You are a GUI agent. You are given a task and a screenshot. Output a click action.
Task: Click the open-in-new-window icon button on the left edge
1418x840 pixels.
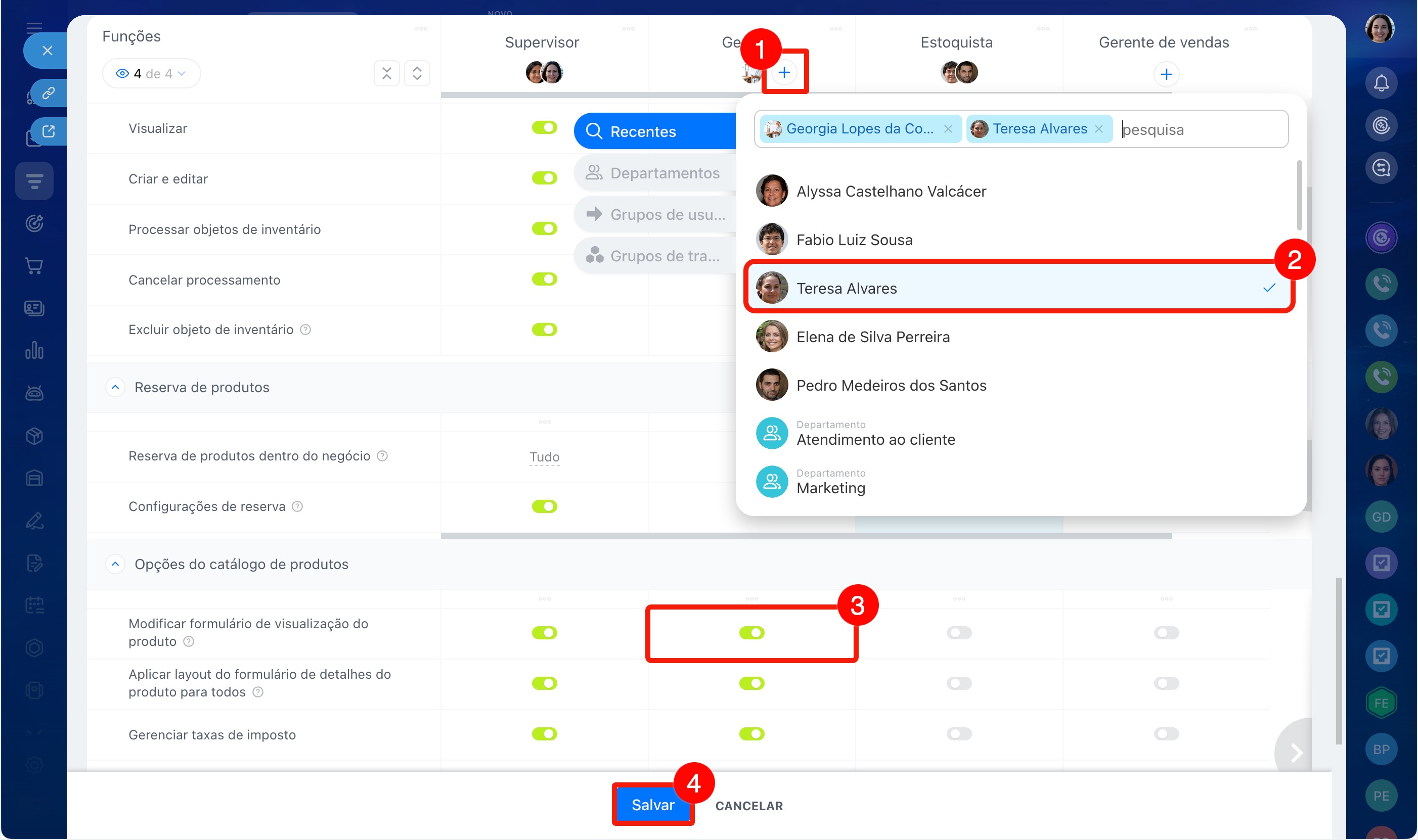[x=48, y=131]
